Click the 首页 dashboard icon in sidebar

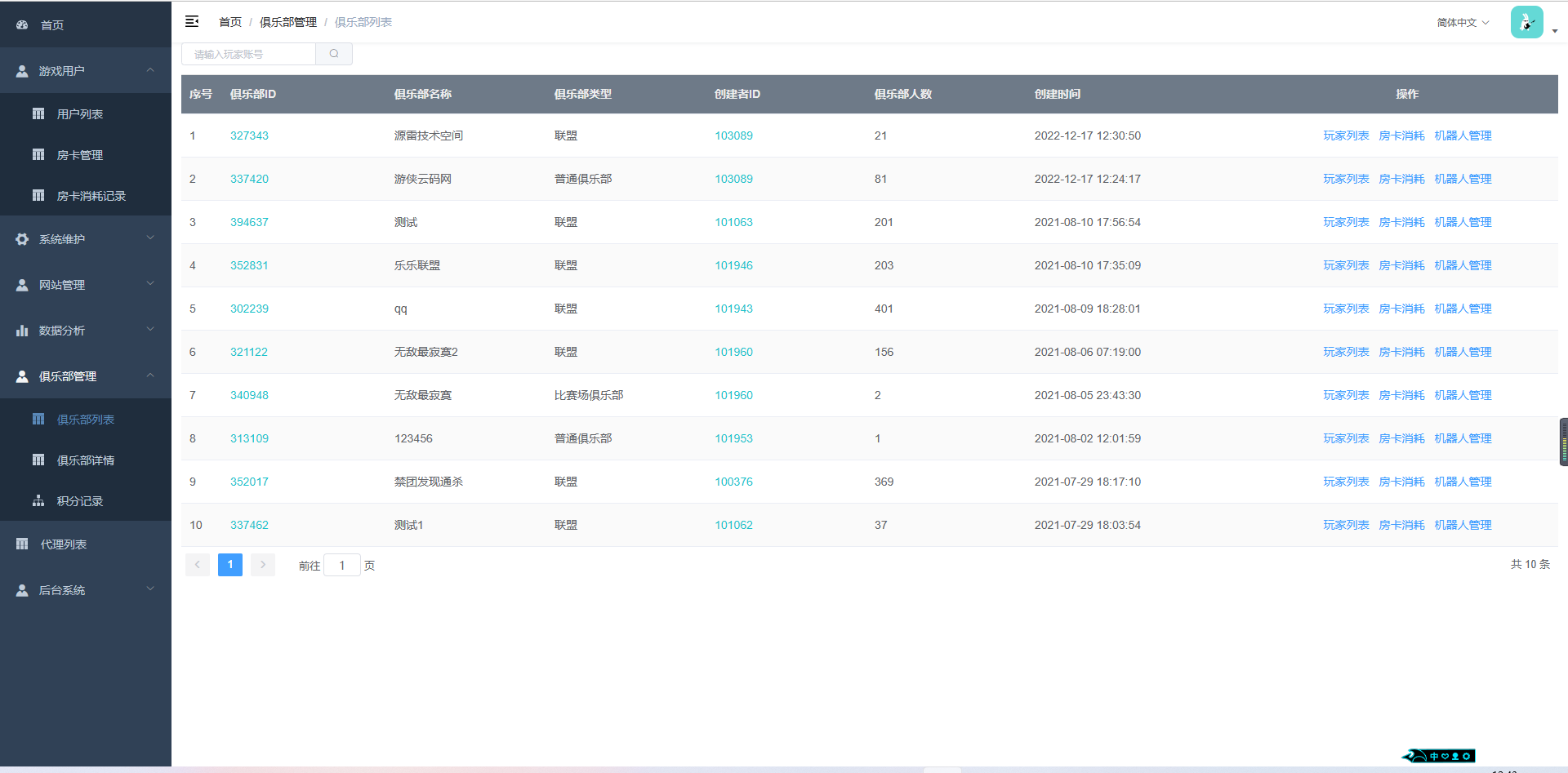click(22, 24)
